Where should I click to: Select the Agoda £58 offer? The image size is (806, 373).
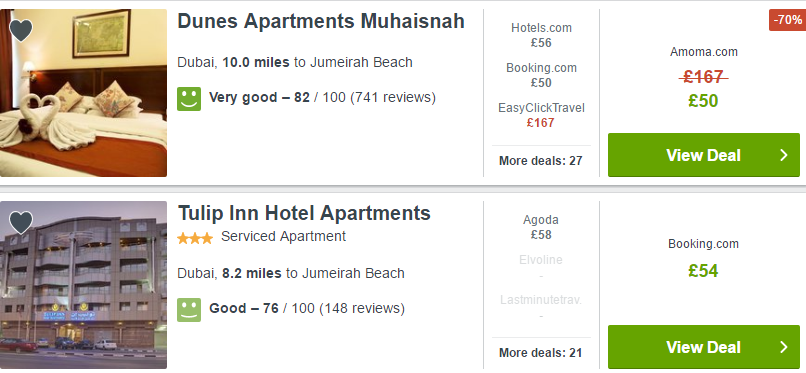click(x=541, y=227)
